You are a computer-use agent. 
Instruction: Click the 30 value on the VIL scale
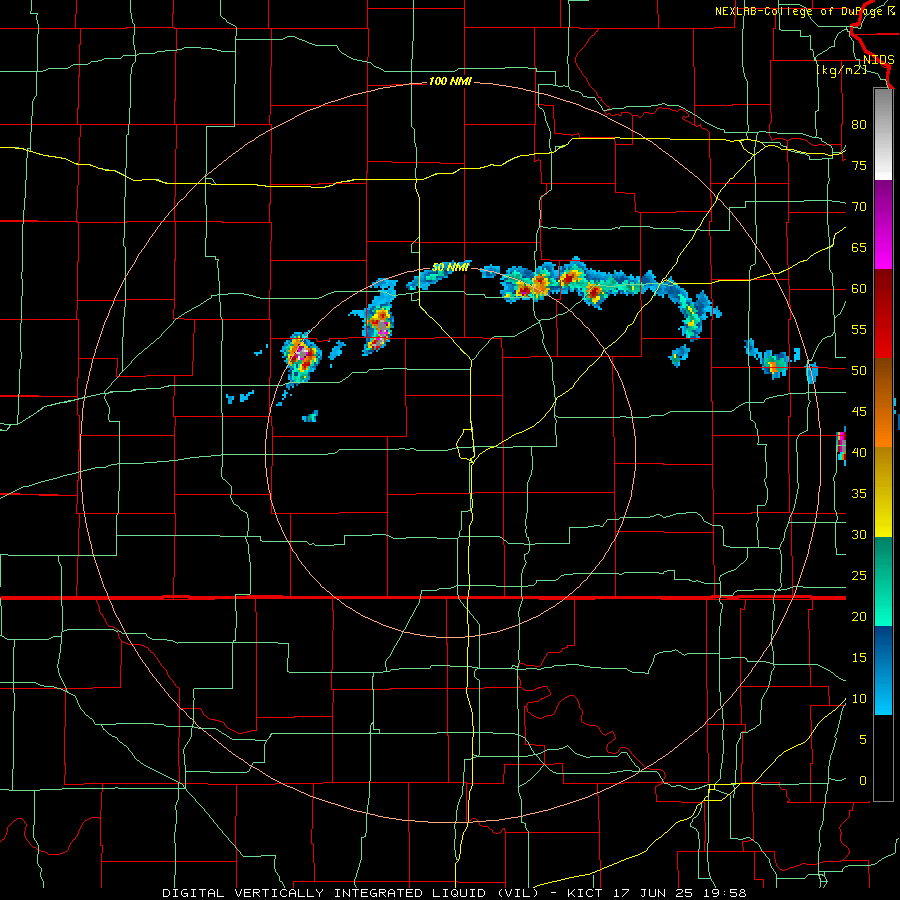coord(859,535)
